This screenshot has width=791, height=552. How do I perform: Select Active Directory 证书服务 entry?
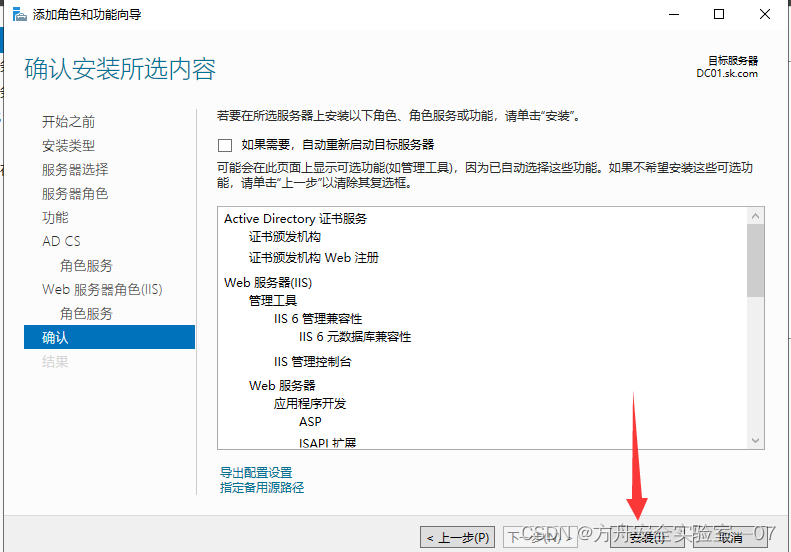pos(296,219)
